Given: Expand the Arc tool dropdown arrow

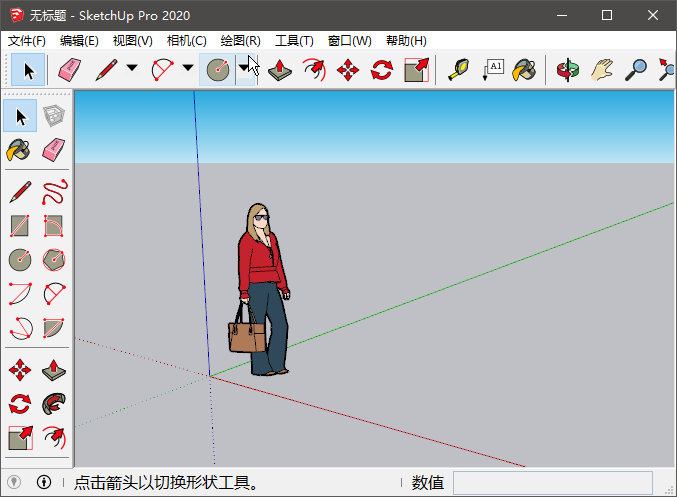Looking at the screenshot, I should point(188,68).
